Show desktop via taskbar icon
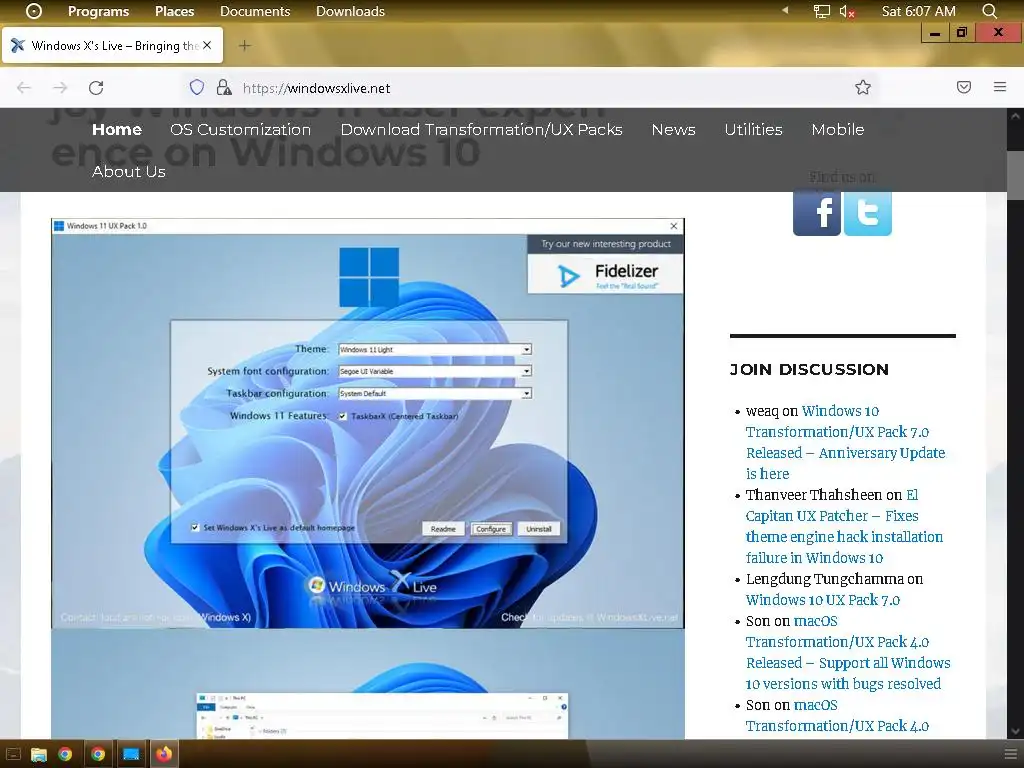 pyautogui.click(x=13, y=754)
